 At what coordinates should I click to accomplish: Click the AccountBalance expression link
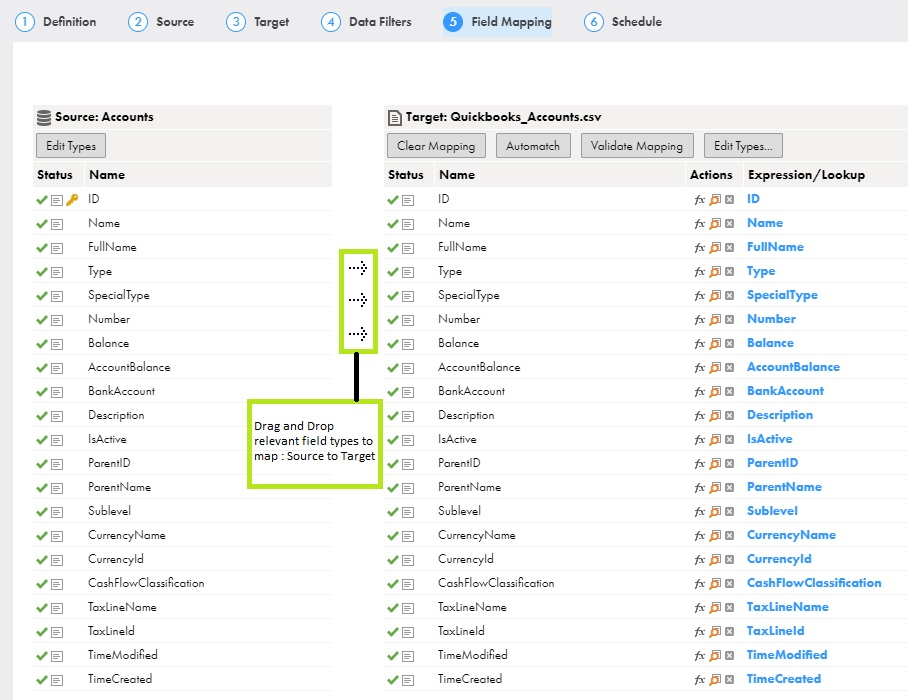click(x=793, y=367)
